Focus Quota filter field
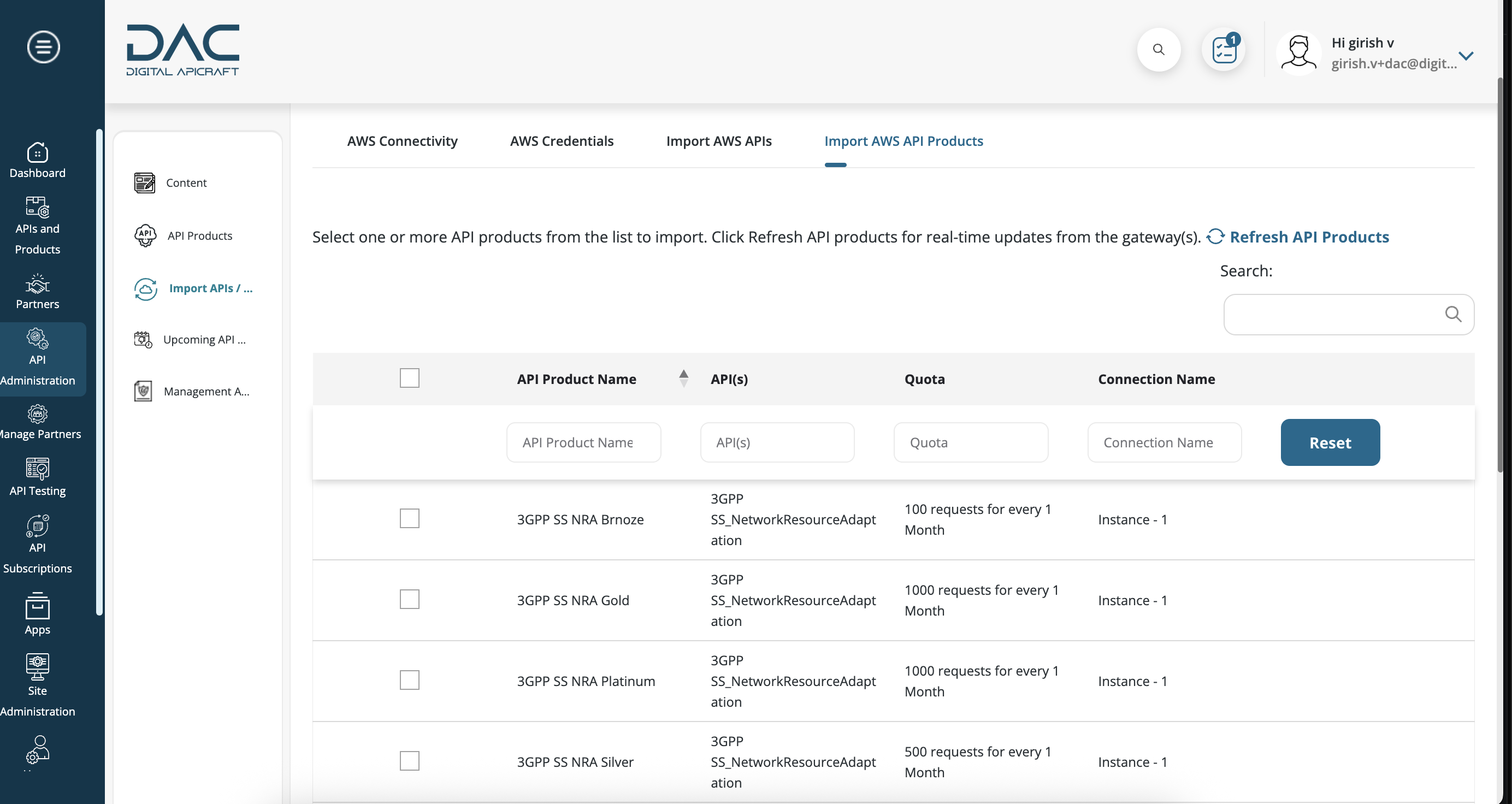The width and height of the screenshot is (1512, 804). pos(971,442)
